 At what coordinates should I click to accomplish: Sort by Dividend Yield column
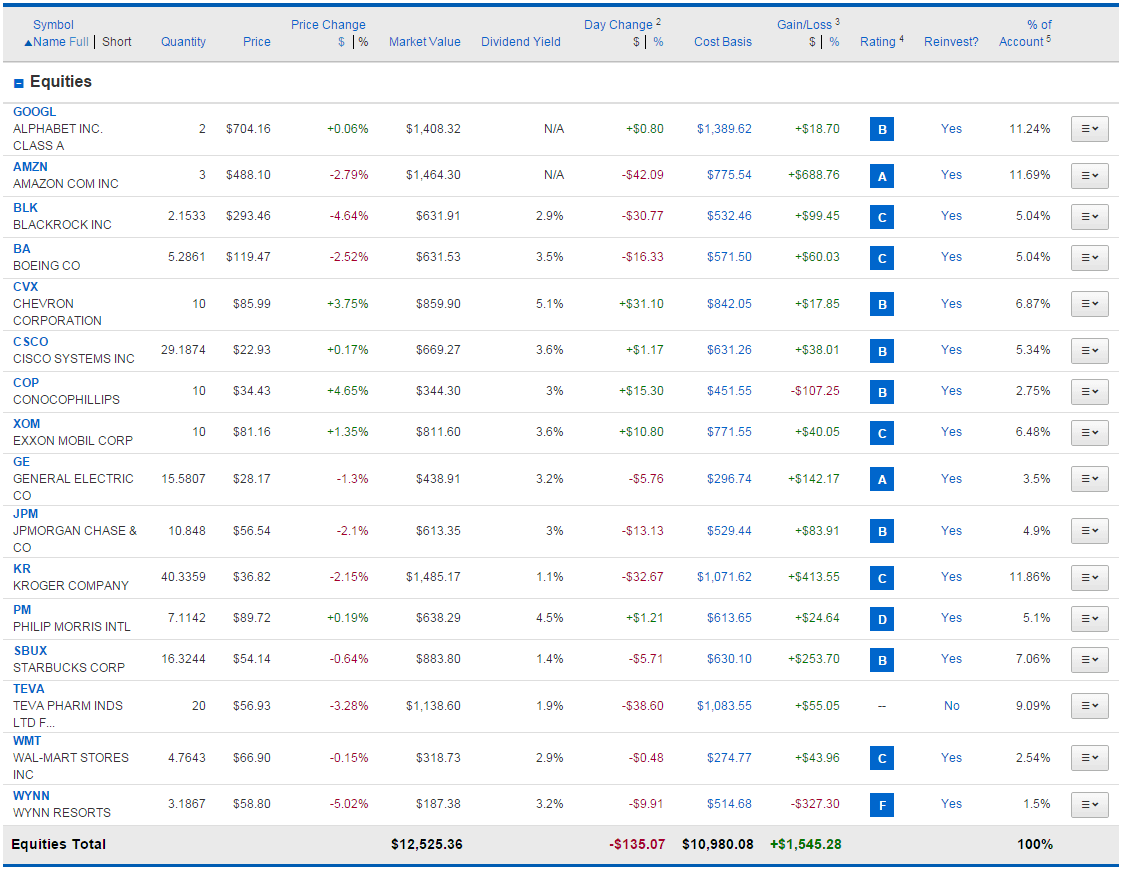tap(520, 42)
